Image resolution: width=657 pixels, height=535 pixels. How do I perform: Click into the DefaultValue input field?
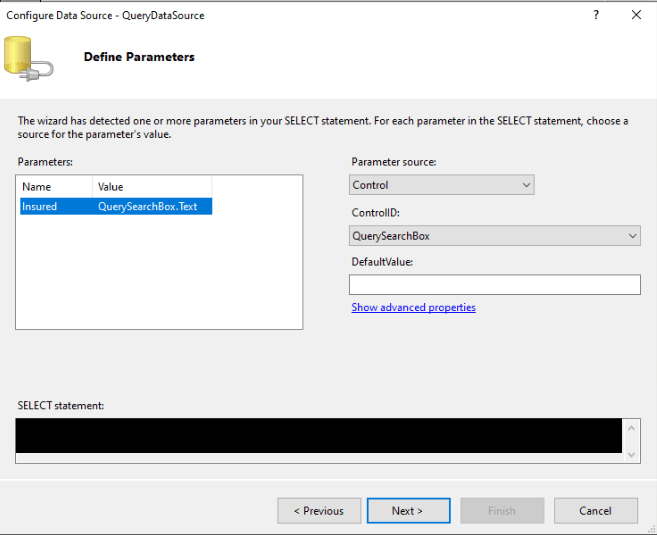[x=494, y=284]
